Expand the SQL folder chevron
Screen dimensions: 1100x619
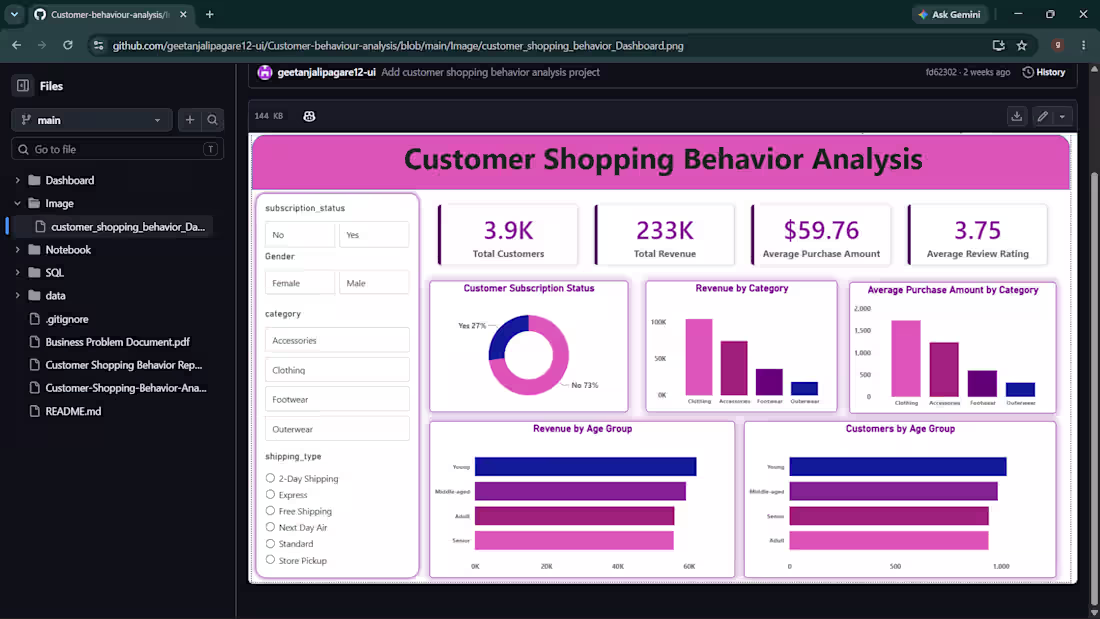point(18,272)
